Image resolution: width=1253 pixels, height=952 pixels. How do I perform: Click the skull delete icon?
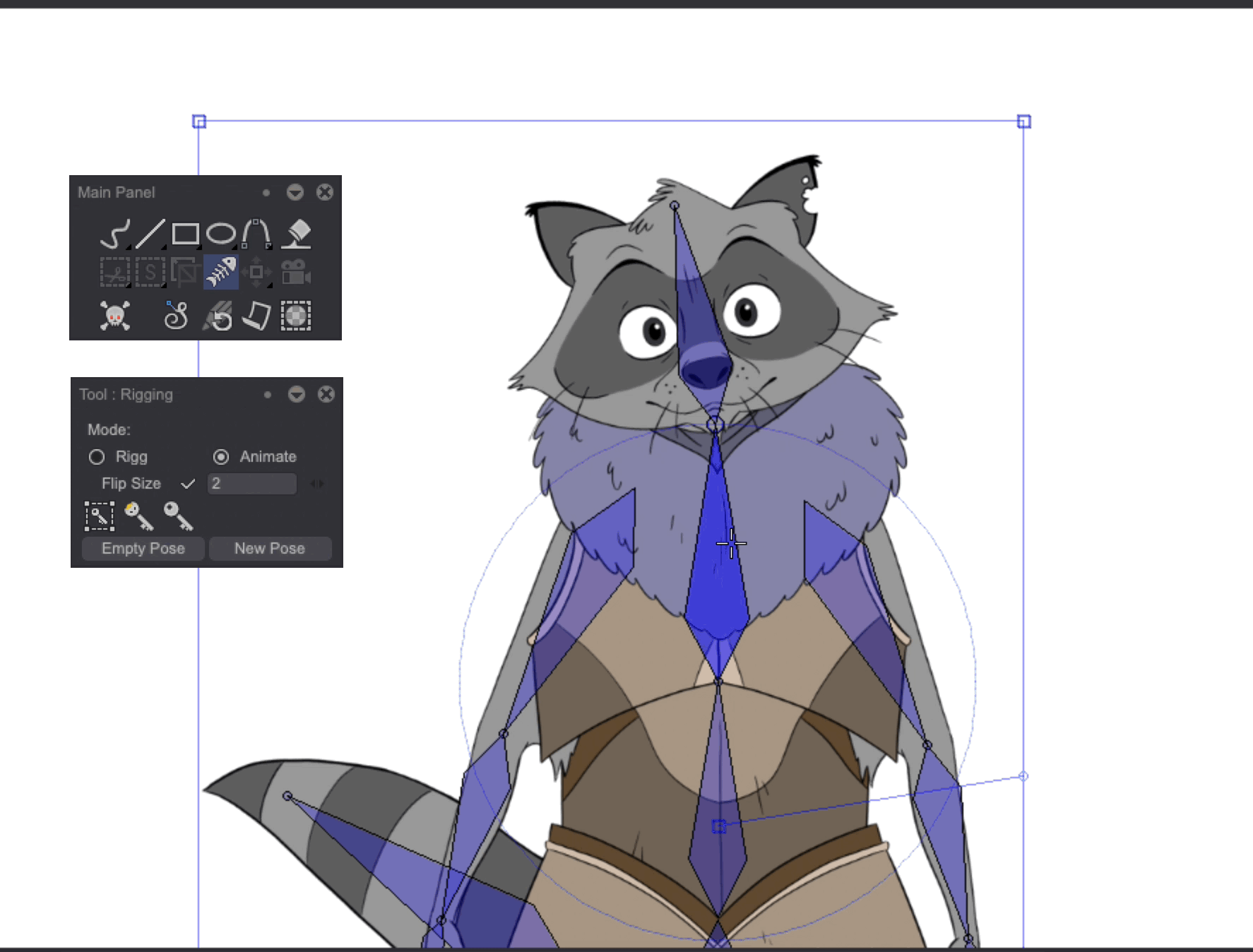pos(114,318)
